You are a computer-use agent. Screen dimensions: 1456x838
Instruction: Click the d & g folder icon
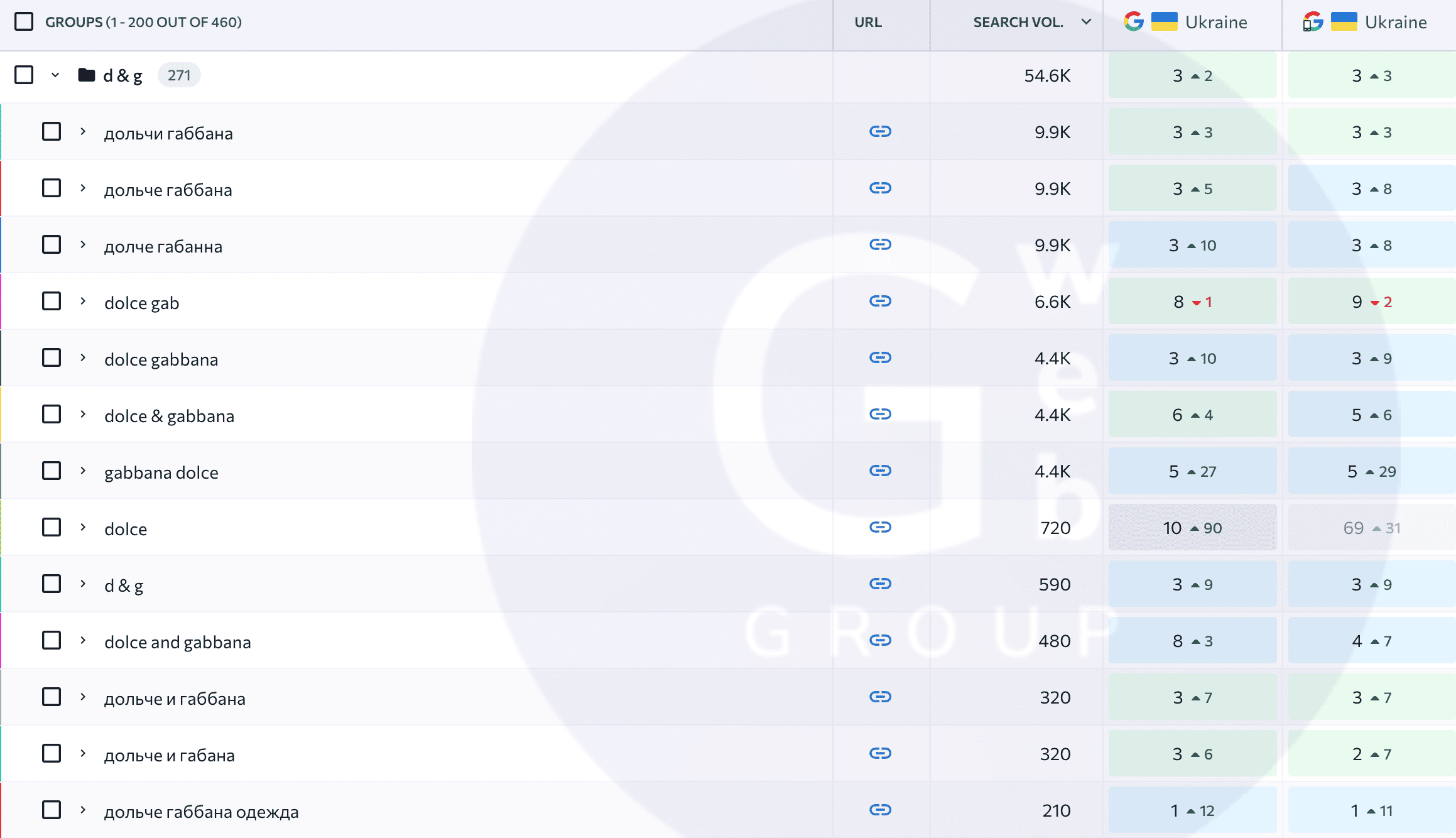pyautogui.click(x=86, y=75)
